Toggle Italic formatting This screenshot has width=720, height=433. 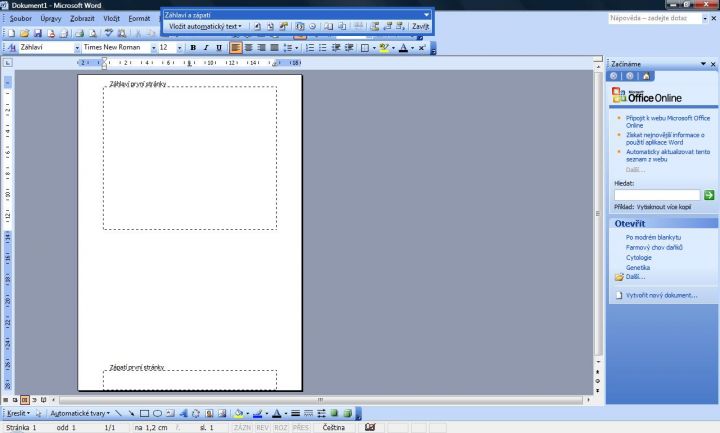click(x=206, y=48)
